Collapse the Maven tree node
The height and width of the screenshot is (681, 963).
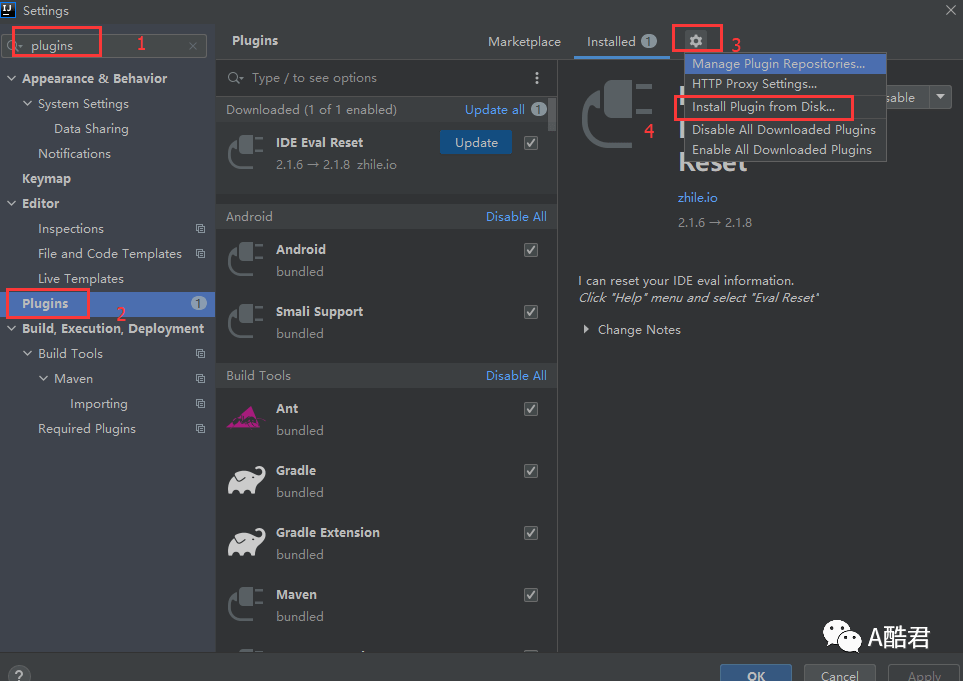point(44,379)
